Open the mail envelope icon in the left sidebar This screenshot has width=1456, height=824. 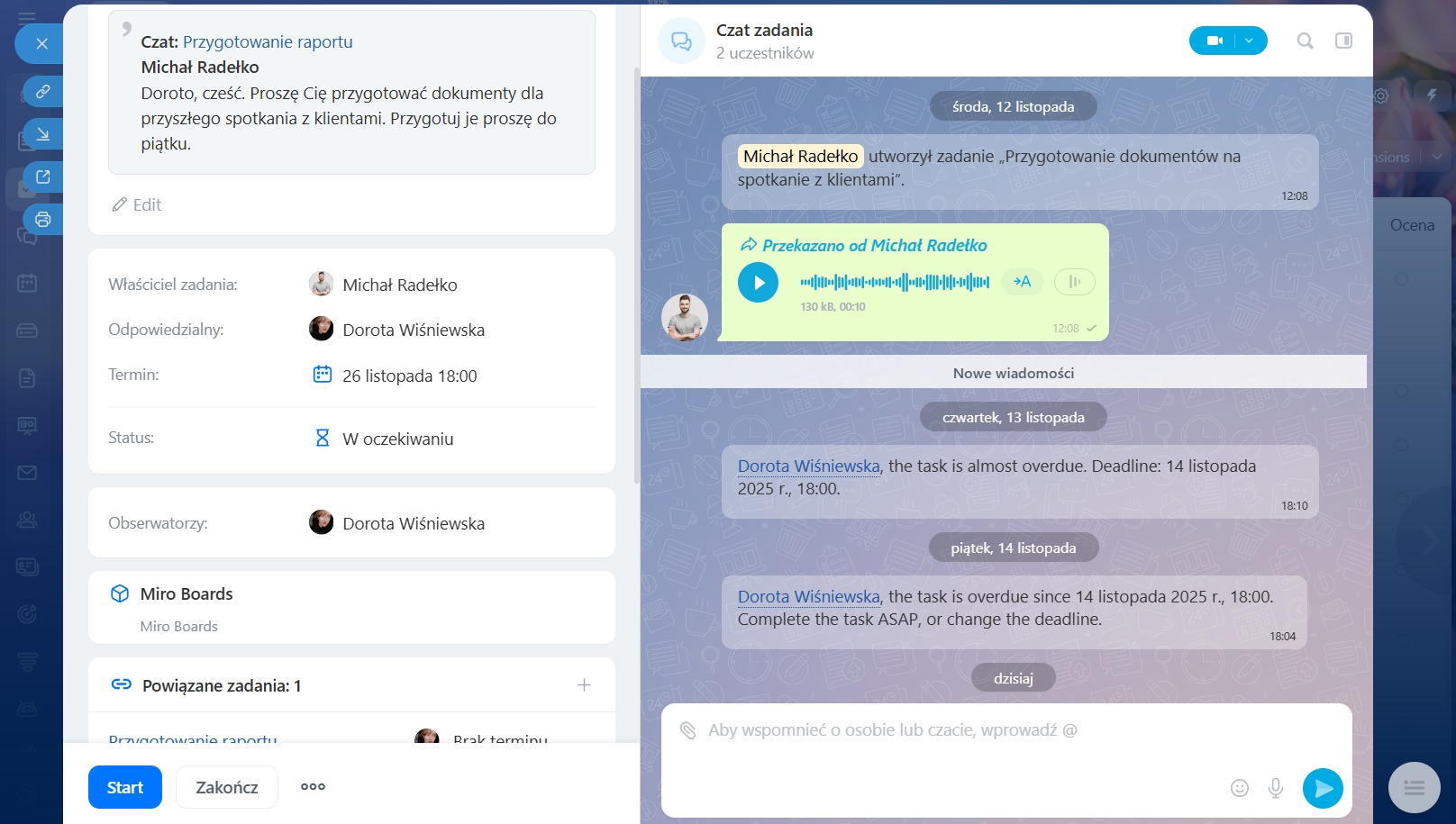point(27,473)
